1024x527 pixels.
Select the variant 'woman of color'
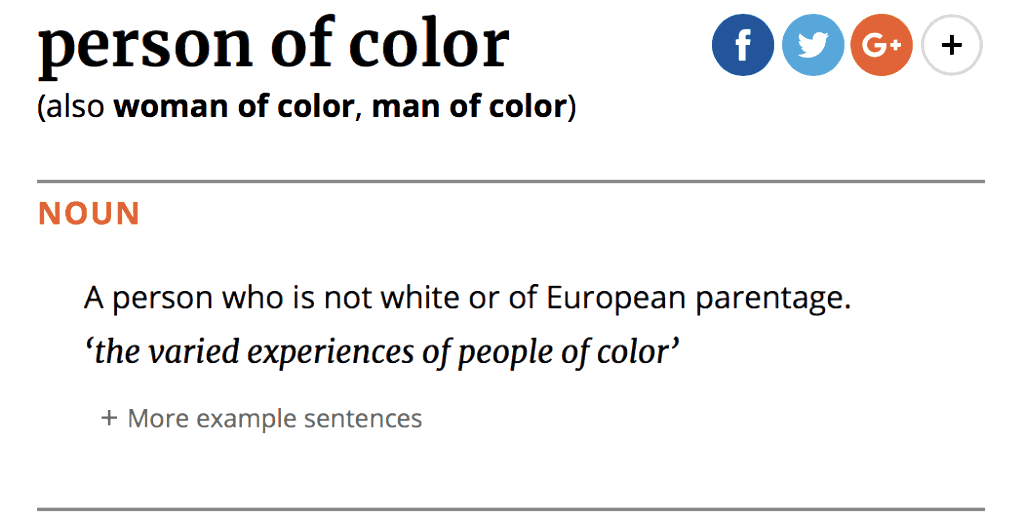(x=234, y=106)
